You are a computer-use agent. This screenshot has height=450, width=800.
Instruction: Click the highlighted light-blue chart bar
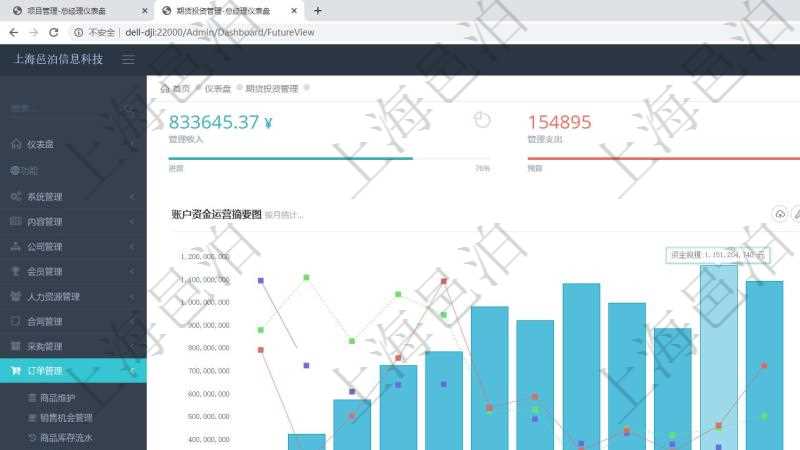(x=718, y=360)
